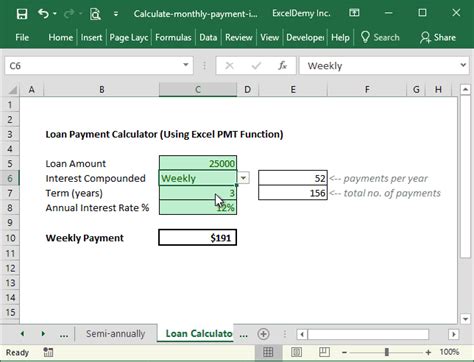The width and height of the screenshot is (474, 362).
Task: Click the Save icon in the quick access toolbar
Action: (x=22, y=14)
